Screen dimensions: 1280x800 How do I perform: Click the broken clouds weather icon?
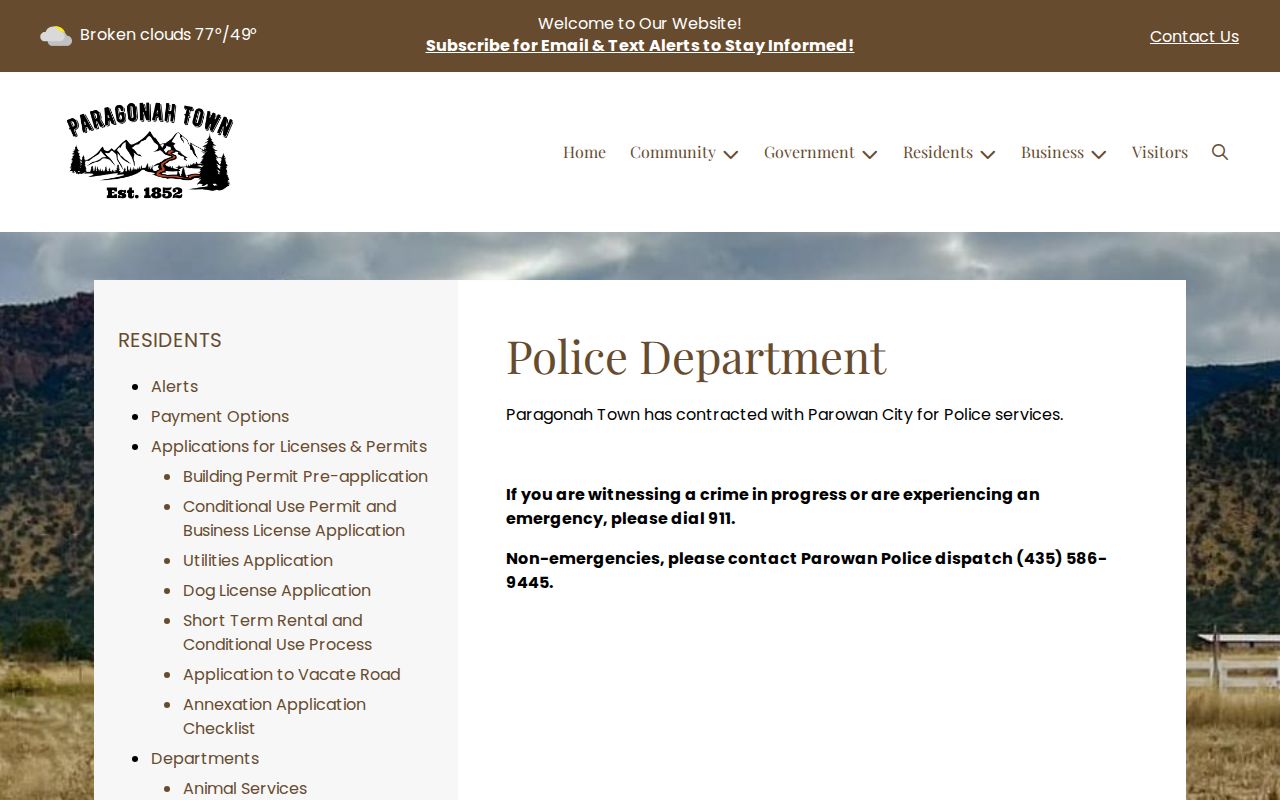(x=56, y=36)
